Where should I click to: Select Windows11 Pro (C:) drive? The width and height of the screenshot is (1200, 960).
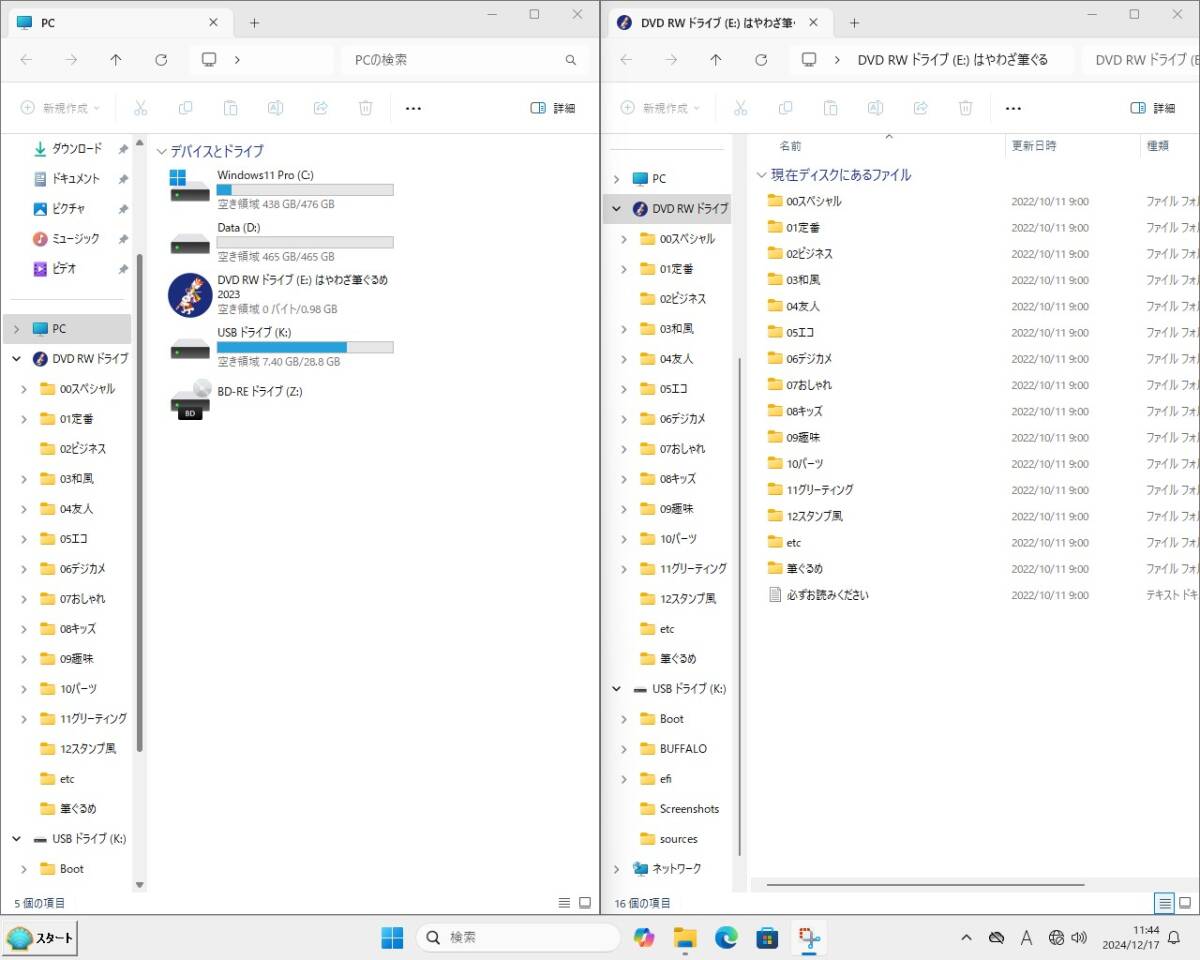(281, 189)
